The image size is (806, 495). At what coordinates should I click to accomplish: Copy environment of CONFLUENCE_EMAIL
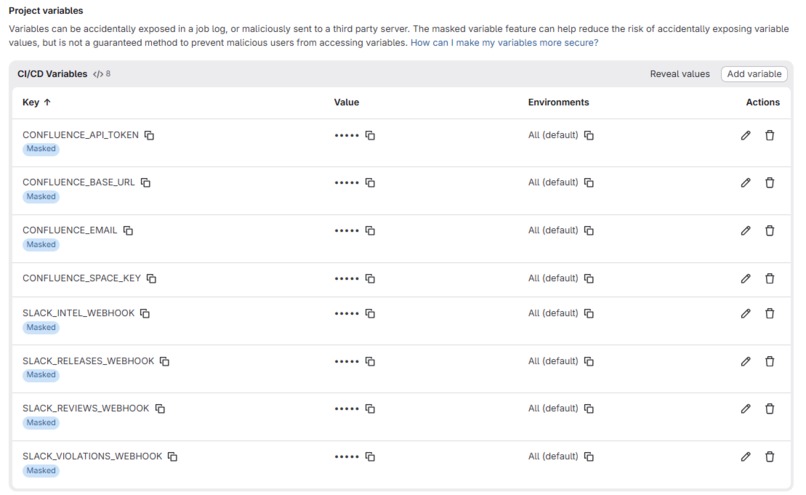[x=589, y=230]
